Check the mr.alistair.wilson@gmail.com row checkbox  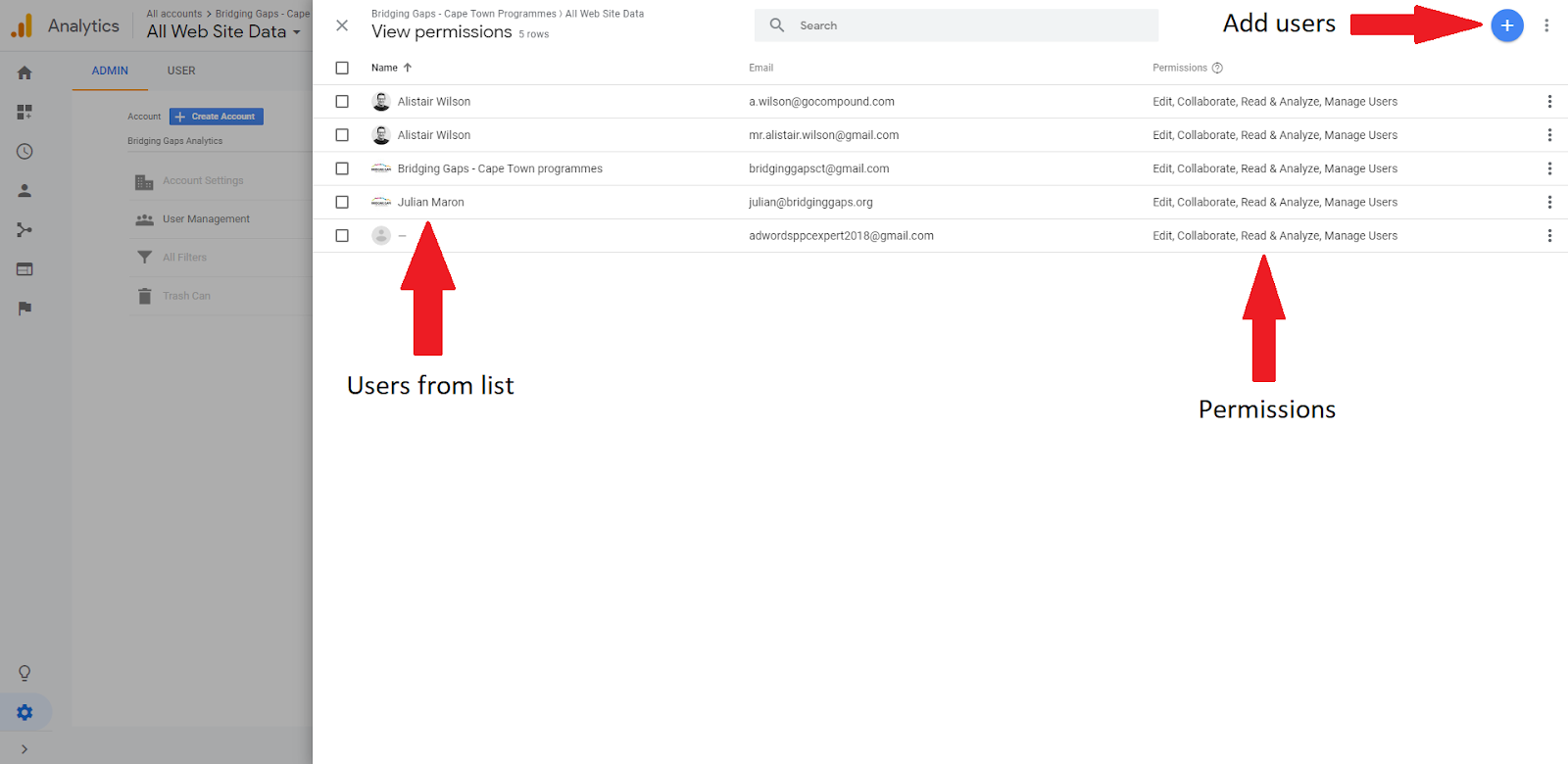coord(342,135)
